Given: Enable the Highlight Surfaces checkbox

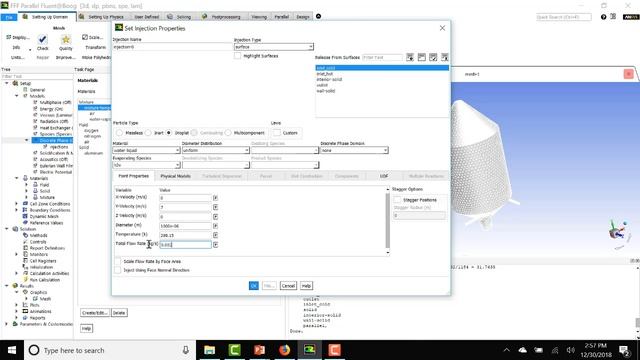Looking at the screenshot, I should 238,56.
